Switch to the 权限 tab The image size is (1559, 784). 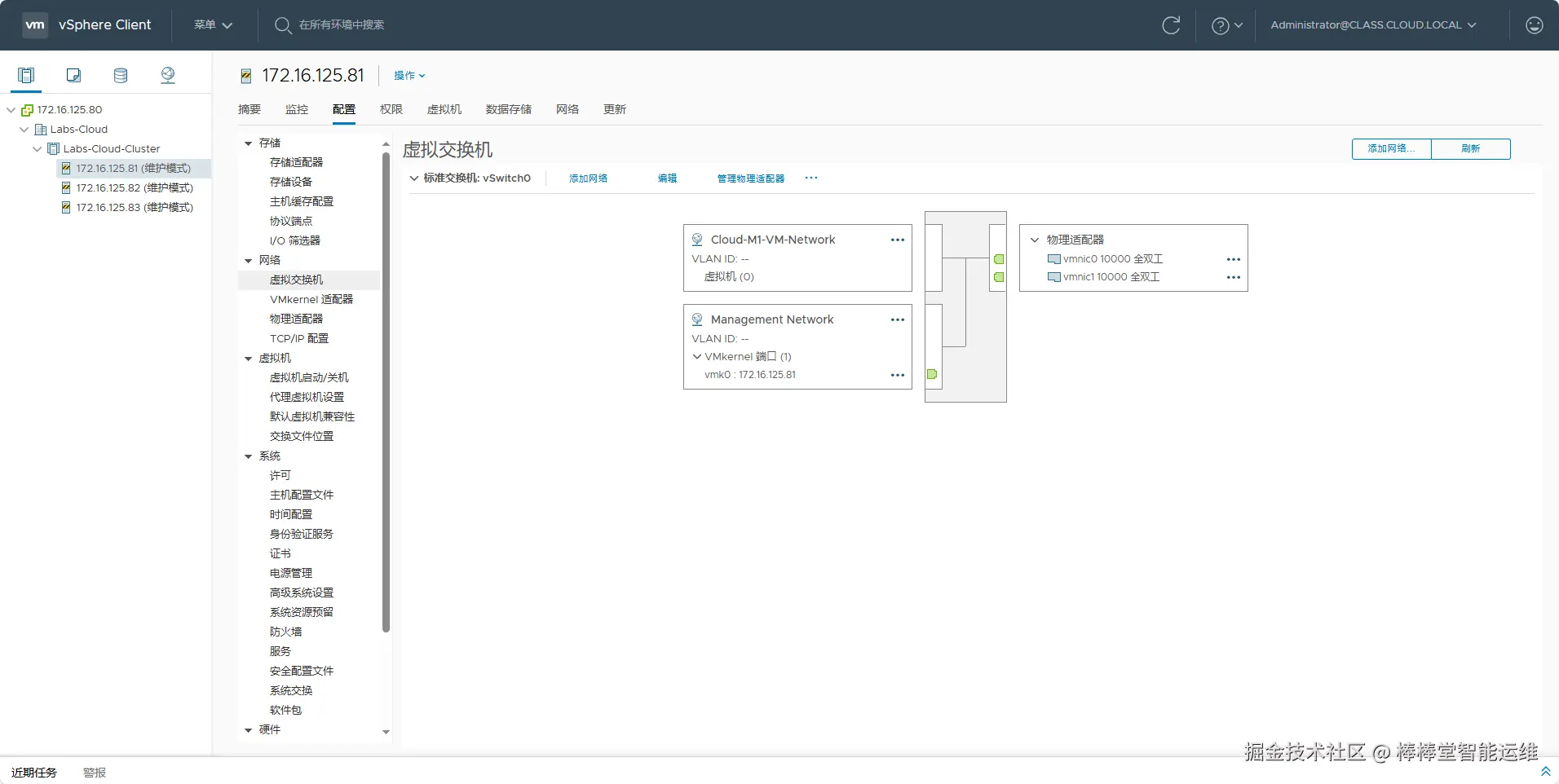coord(391,109)
